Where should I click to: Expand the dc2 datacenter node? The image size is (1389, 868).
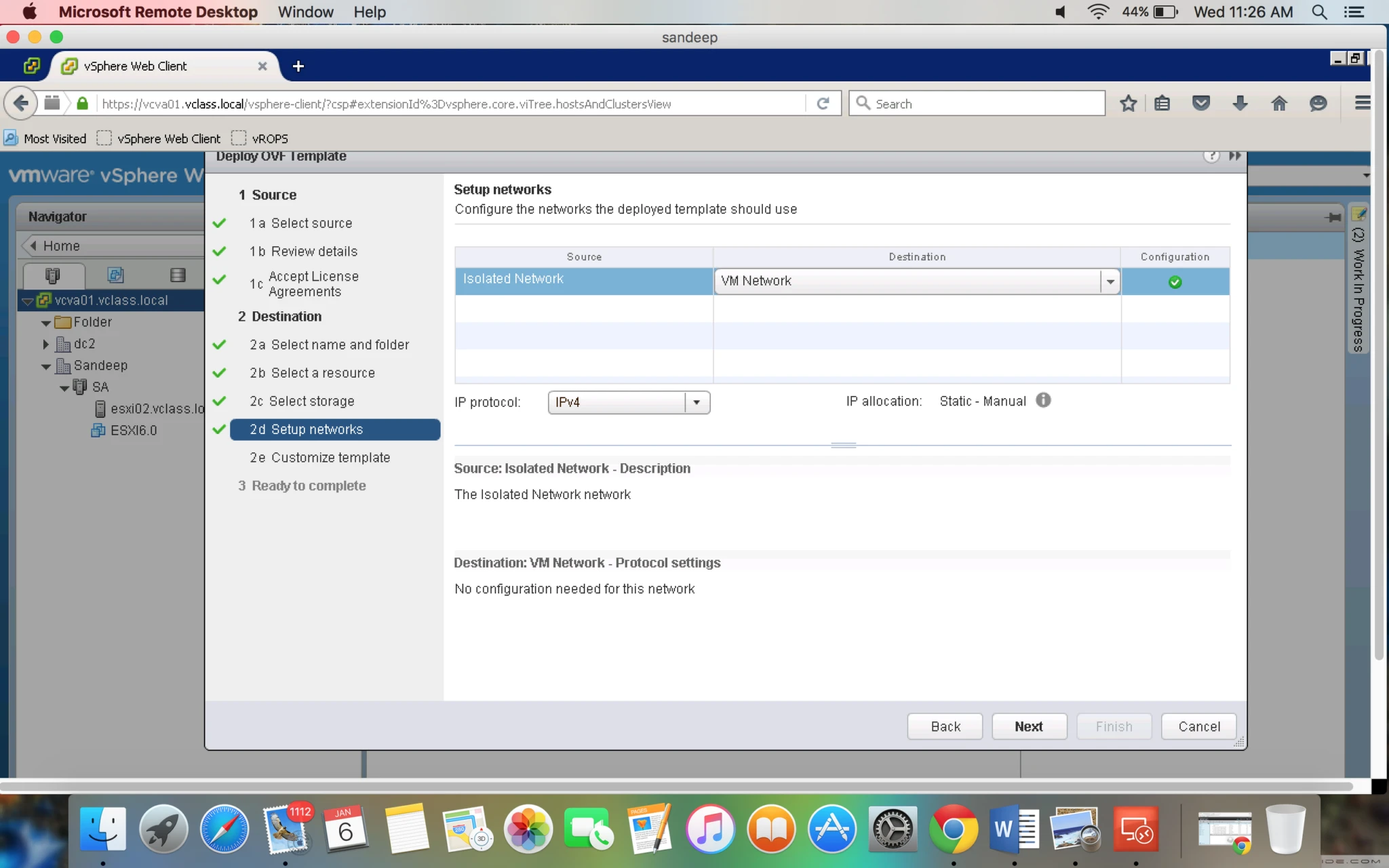coord(45,344)
